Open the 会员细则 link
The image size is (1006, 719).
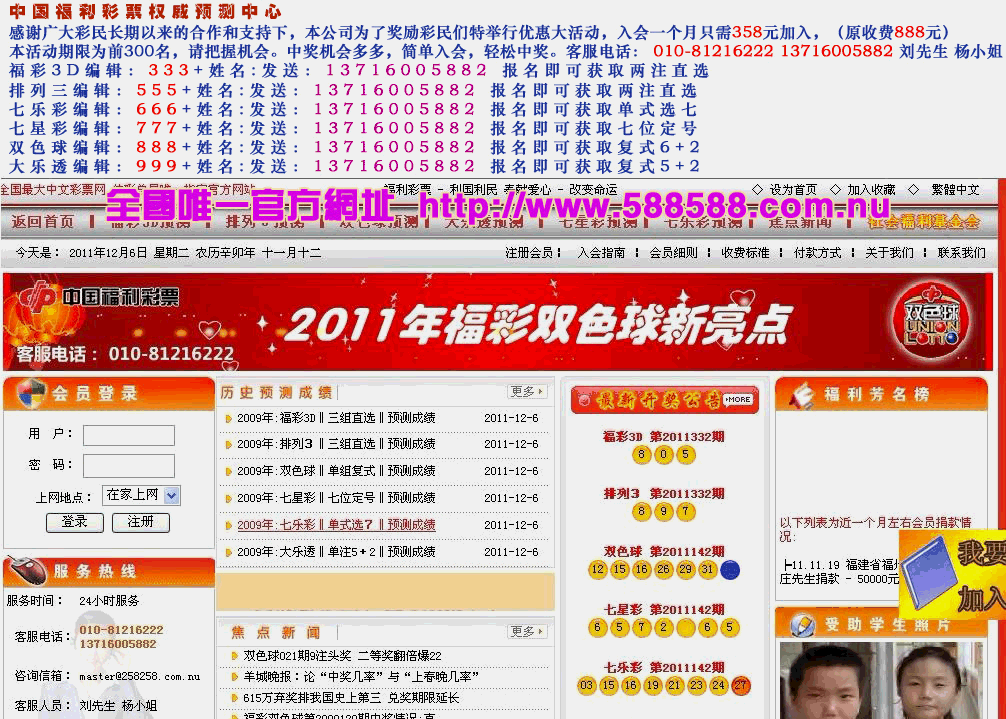click(673, 253)
